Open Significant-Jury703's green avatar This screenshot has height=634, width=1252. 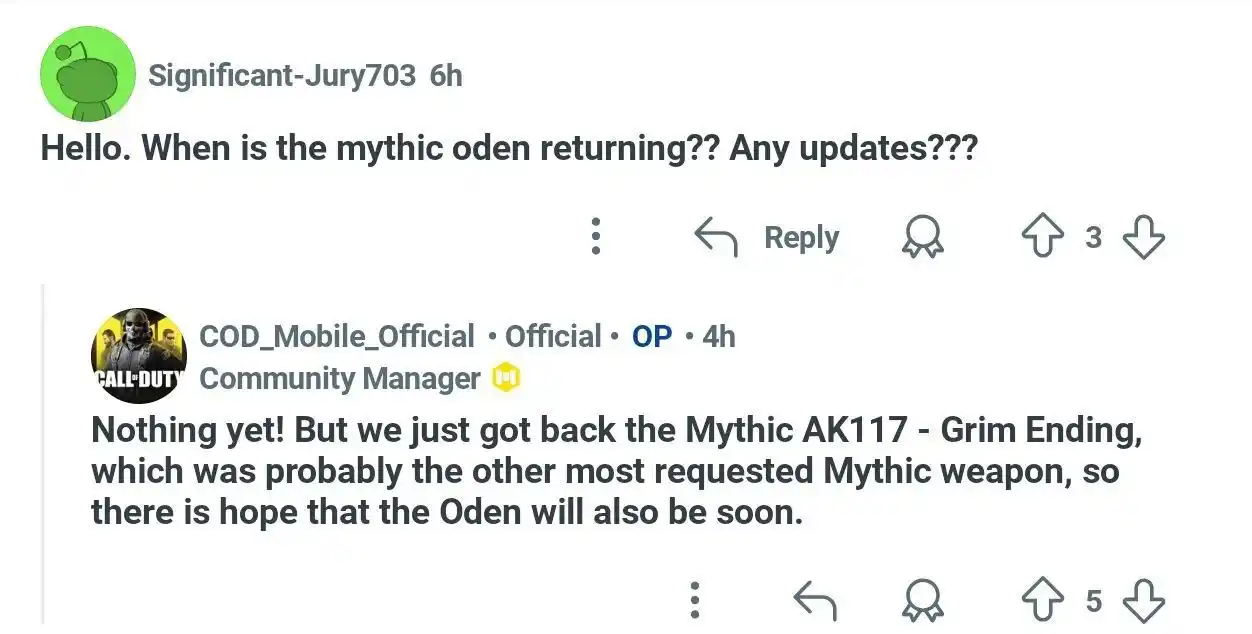coord(87,73)
